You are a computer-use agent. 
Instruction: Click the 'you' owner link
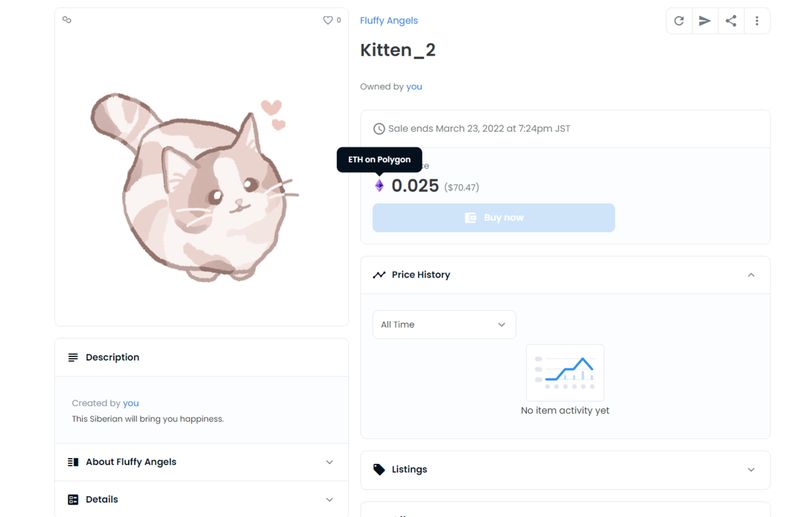coord(414,87)
